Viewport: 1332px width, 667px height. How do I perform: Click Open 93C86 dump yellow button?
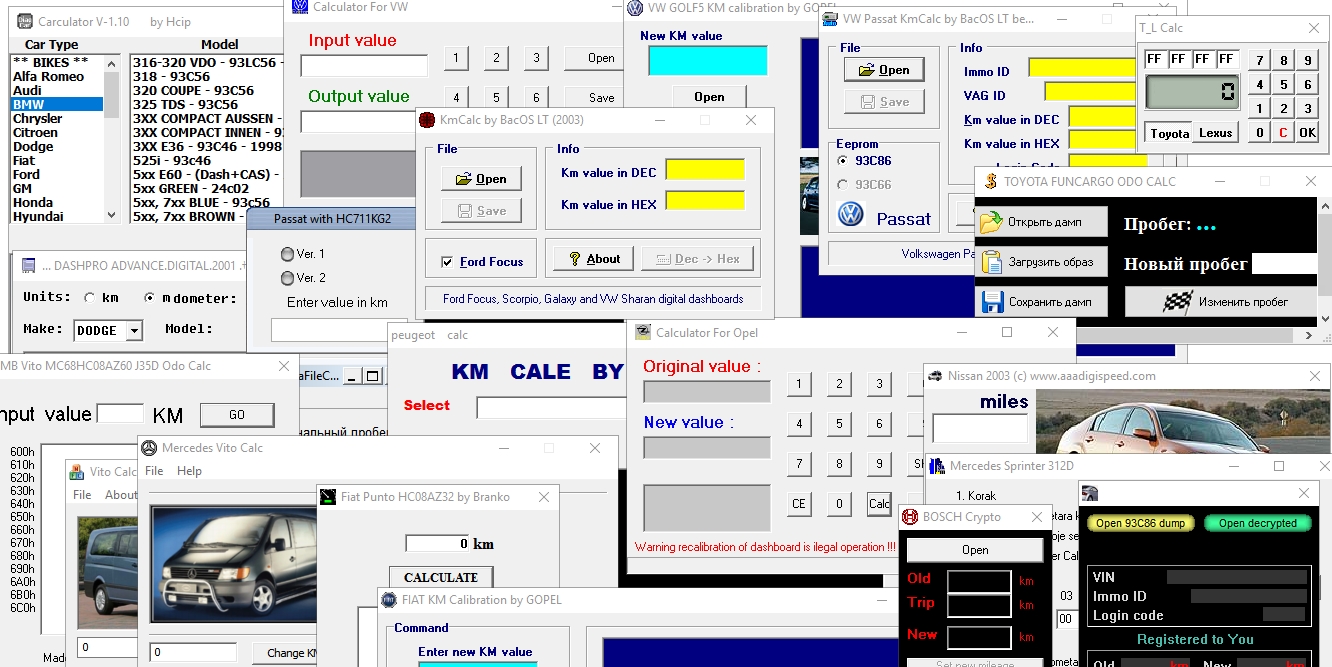(1141, 523)
